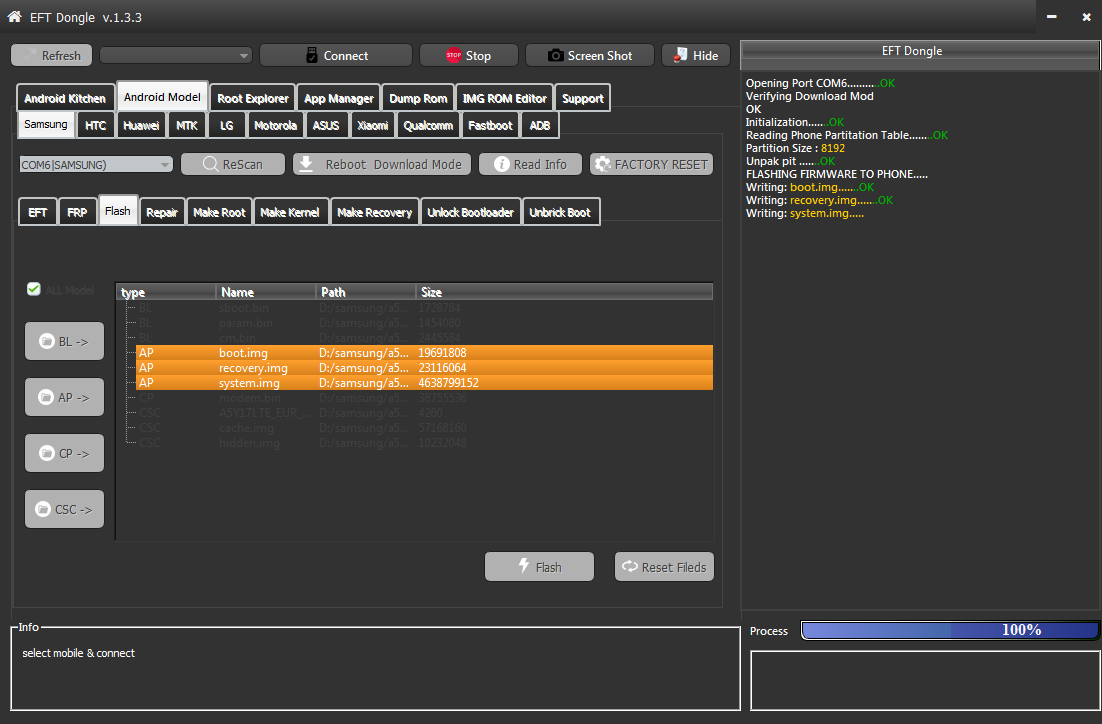Image resolution: width=1102 pixels, height=724 pixels.
Task: Select the HTC brand tab
Action: (x=96, y=126)
